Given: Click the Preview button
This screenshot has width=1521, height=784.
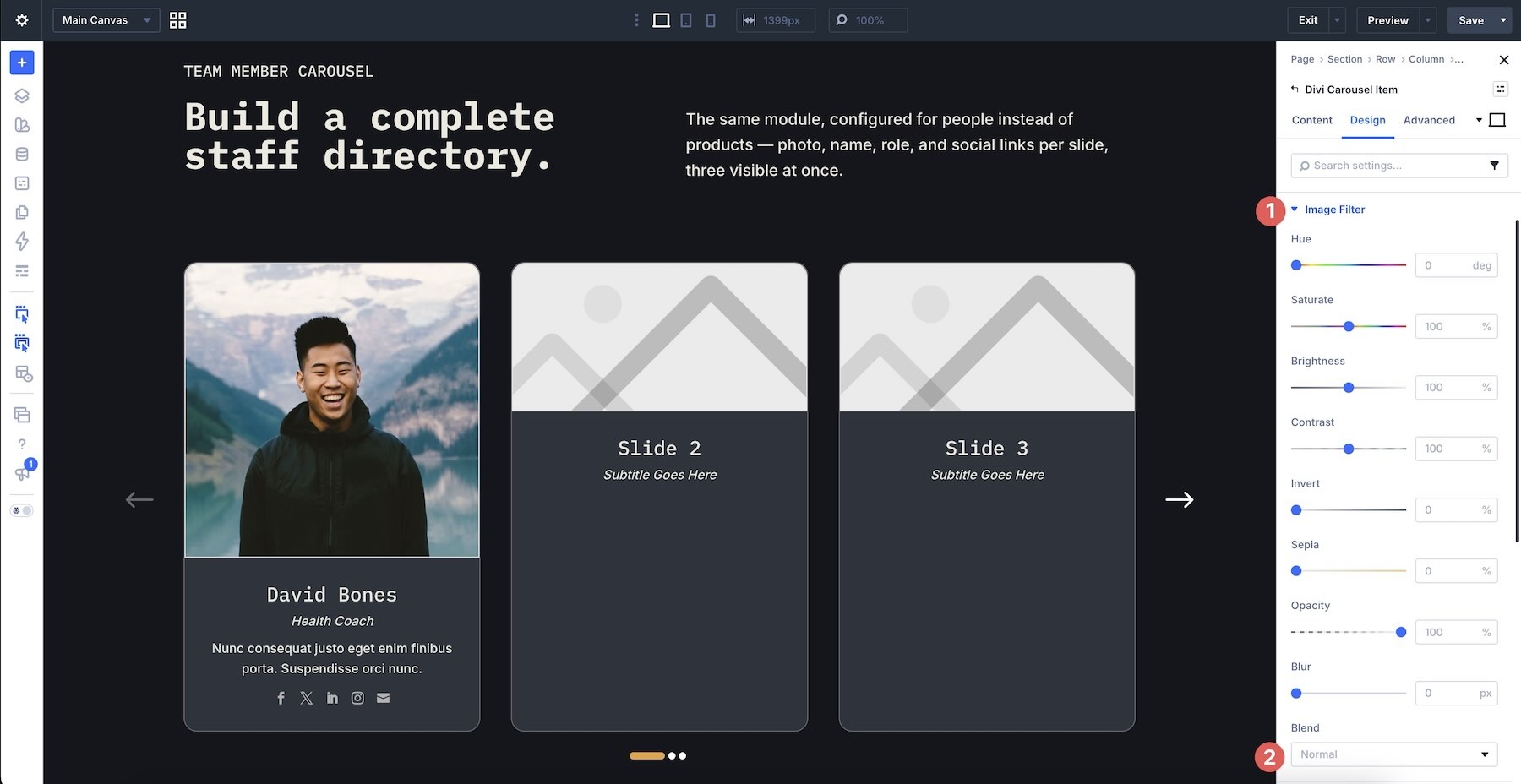Looking at the screenshot, I should point(1387,20).
